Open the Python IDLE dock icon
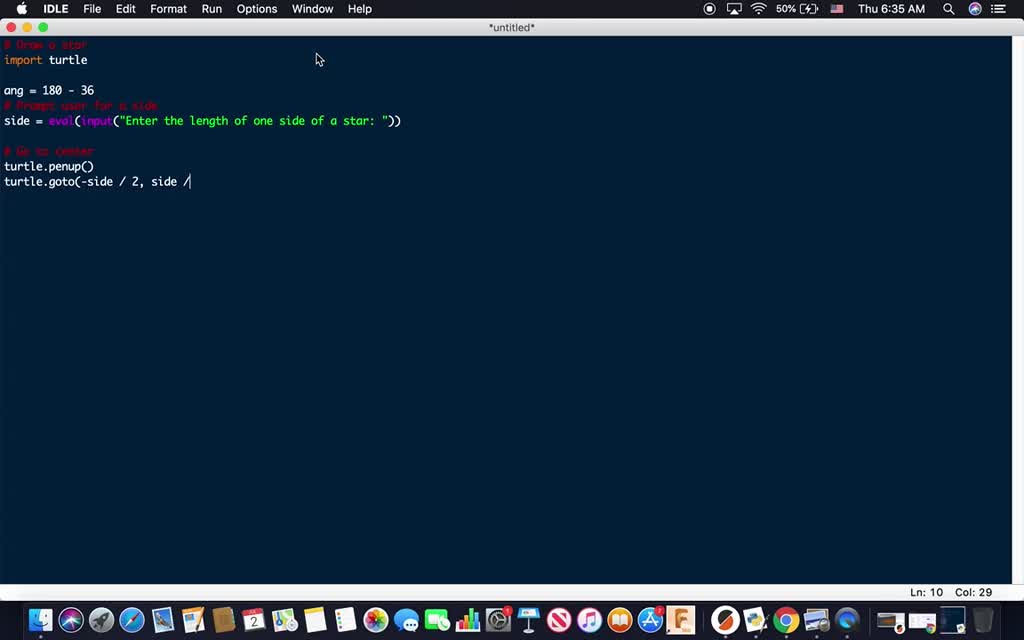Viewport: 1024px width, 640px height. (755, 620)
